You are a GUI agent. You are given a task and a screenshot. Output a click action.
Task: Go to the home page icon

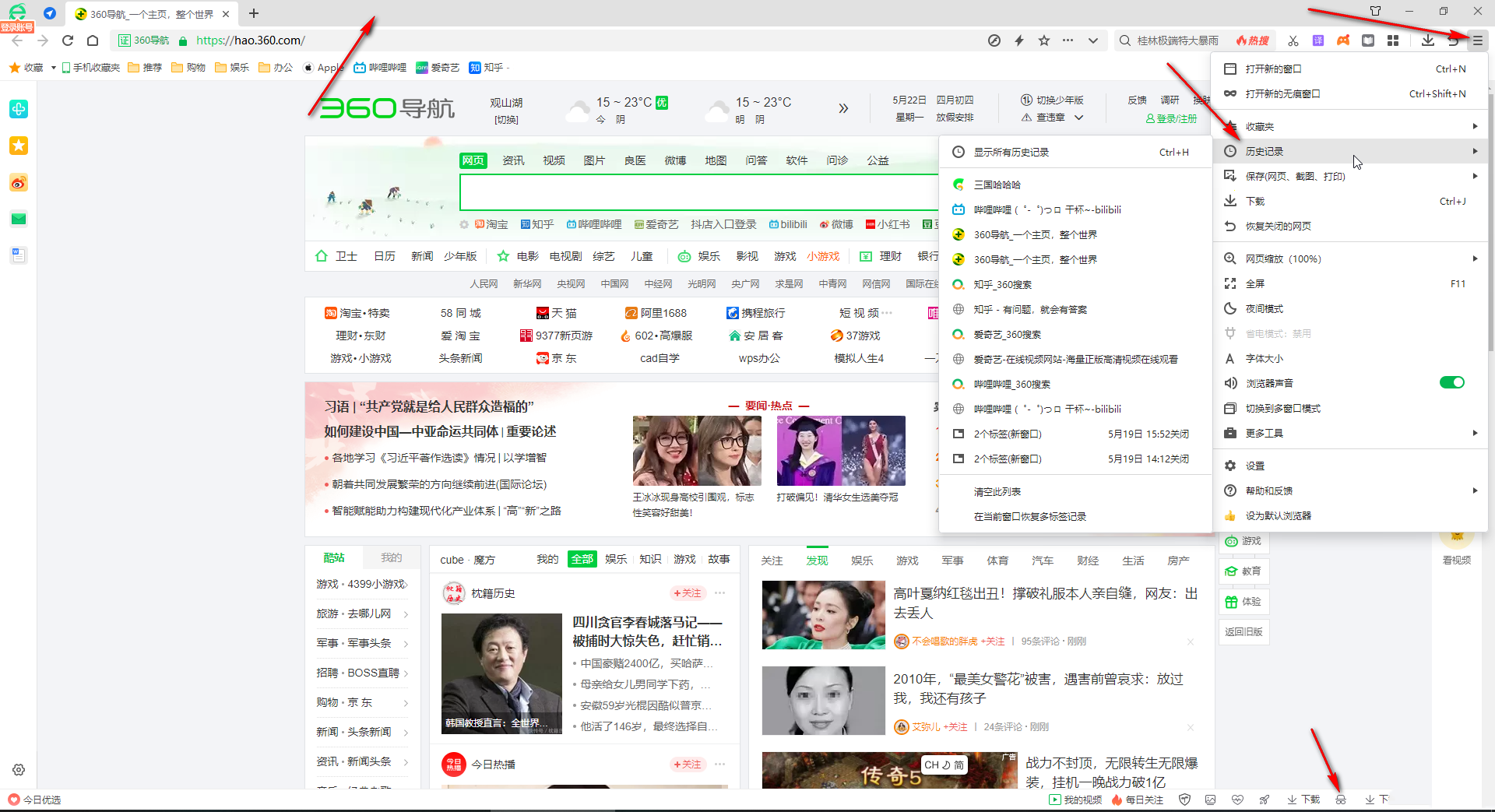[x=93, y=40]
